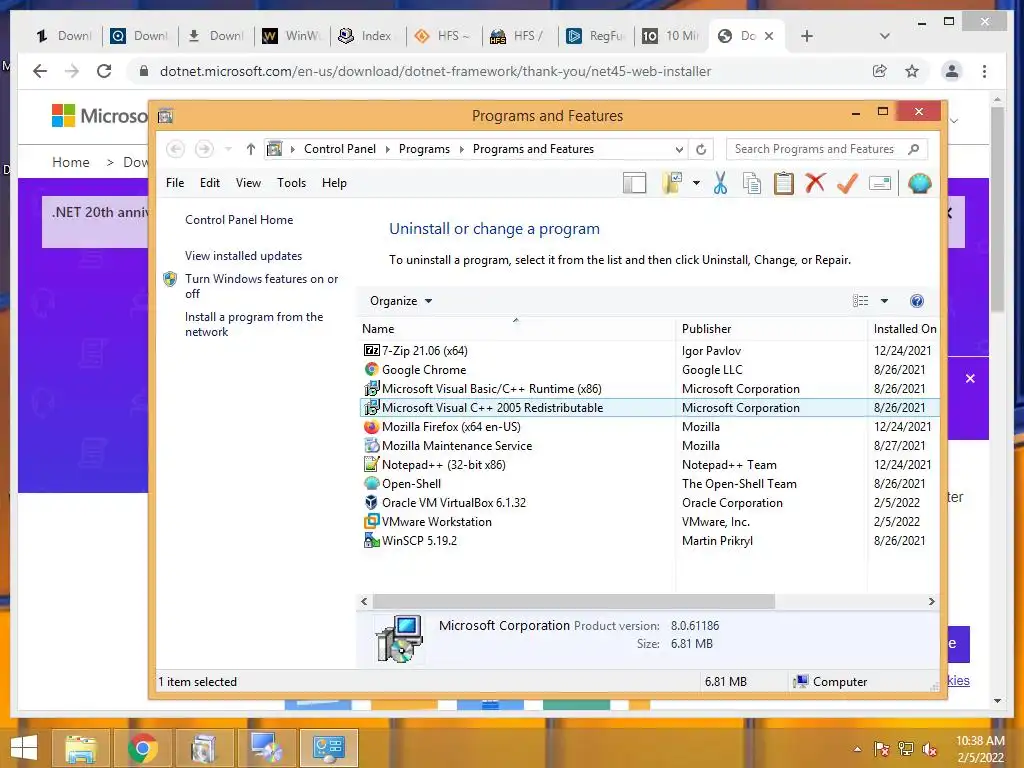Open File Explorer from taskbar
Image resolution: width=1024 pixels, height=768 pixels.
[80, 748]
